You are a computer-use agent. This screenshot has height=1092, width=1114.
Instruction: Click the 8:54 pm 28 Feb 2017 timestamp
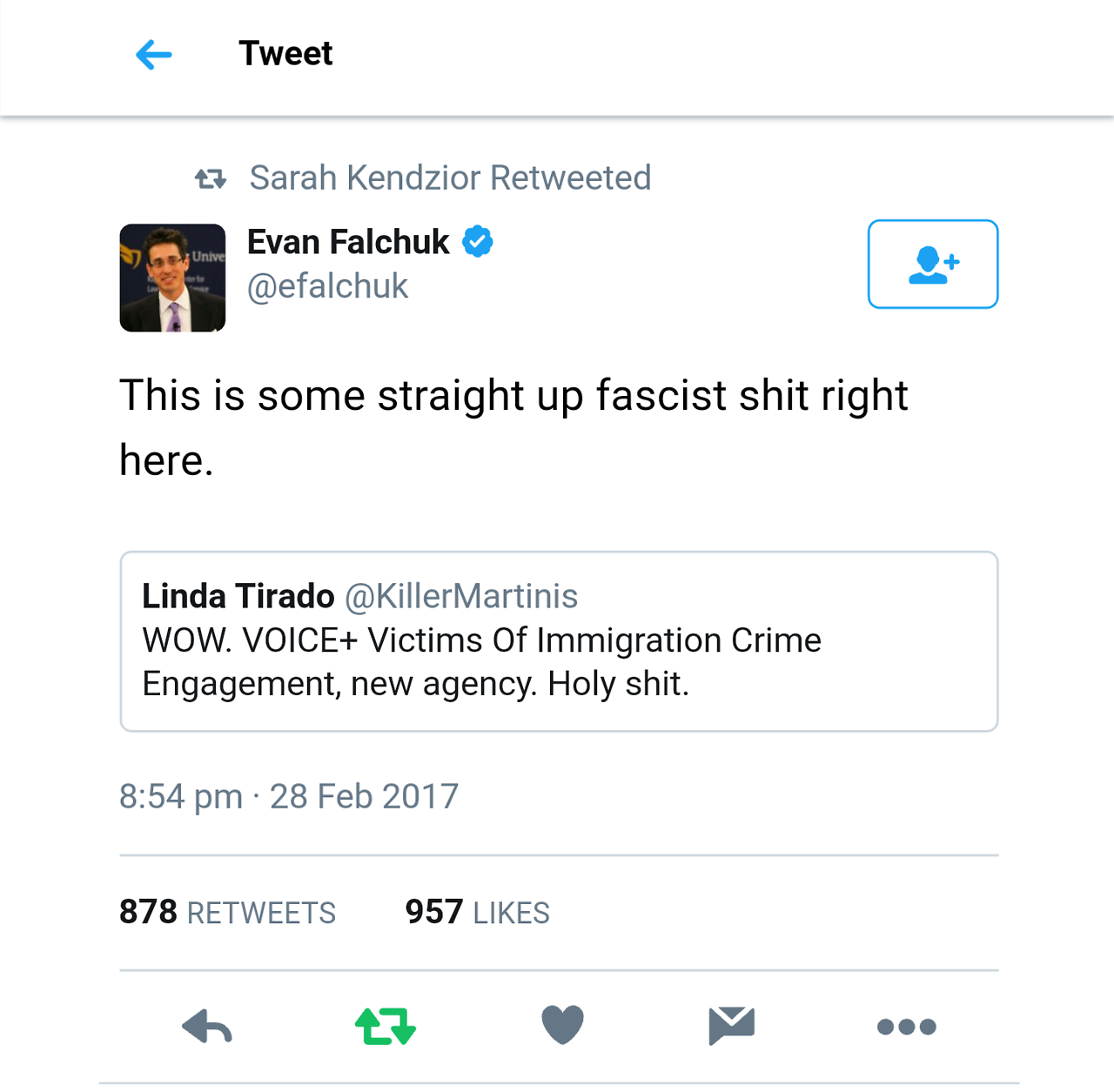[288, 796]
